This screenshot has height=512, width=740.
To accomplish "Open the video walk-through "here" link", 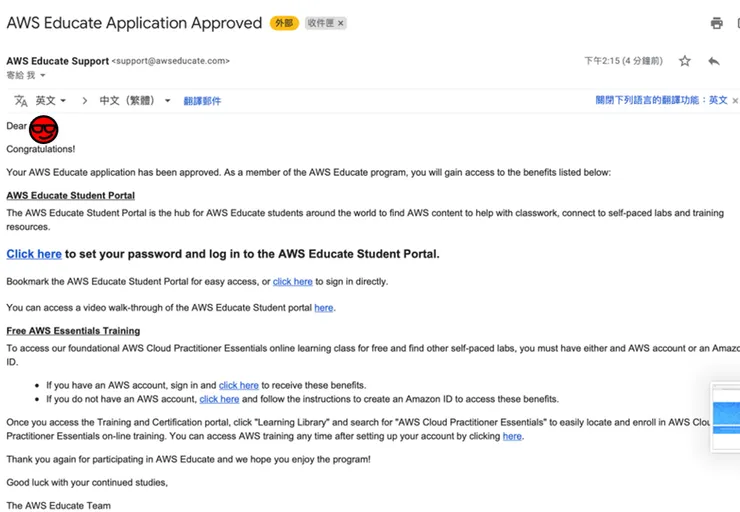I will 324,308.
